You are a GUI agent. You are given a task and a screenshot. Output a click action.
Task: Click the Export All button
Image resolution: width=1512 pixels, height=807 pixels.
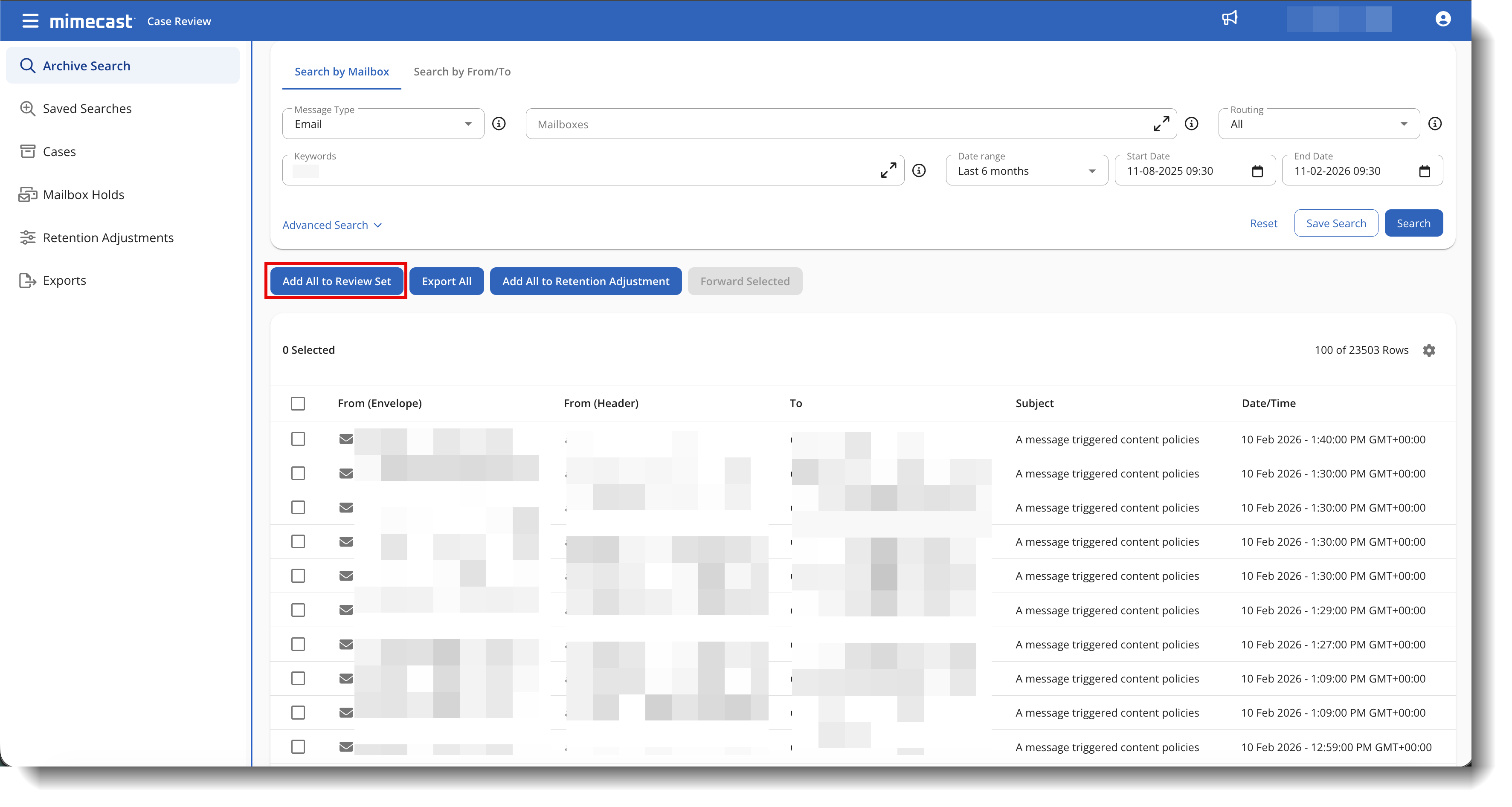[446, 281]
